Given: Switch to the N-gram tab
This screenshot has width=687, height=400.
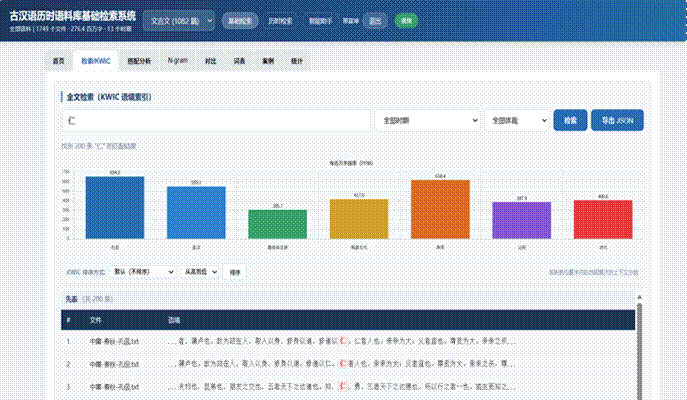Looking at the screenshot, I should point(178,60).
